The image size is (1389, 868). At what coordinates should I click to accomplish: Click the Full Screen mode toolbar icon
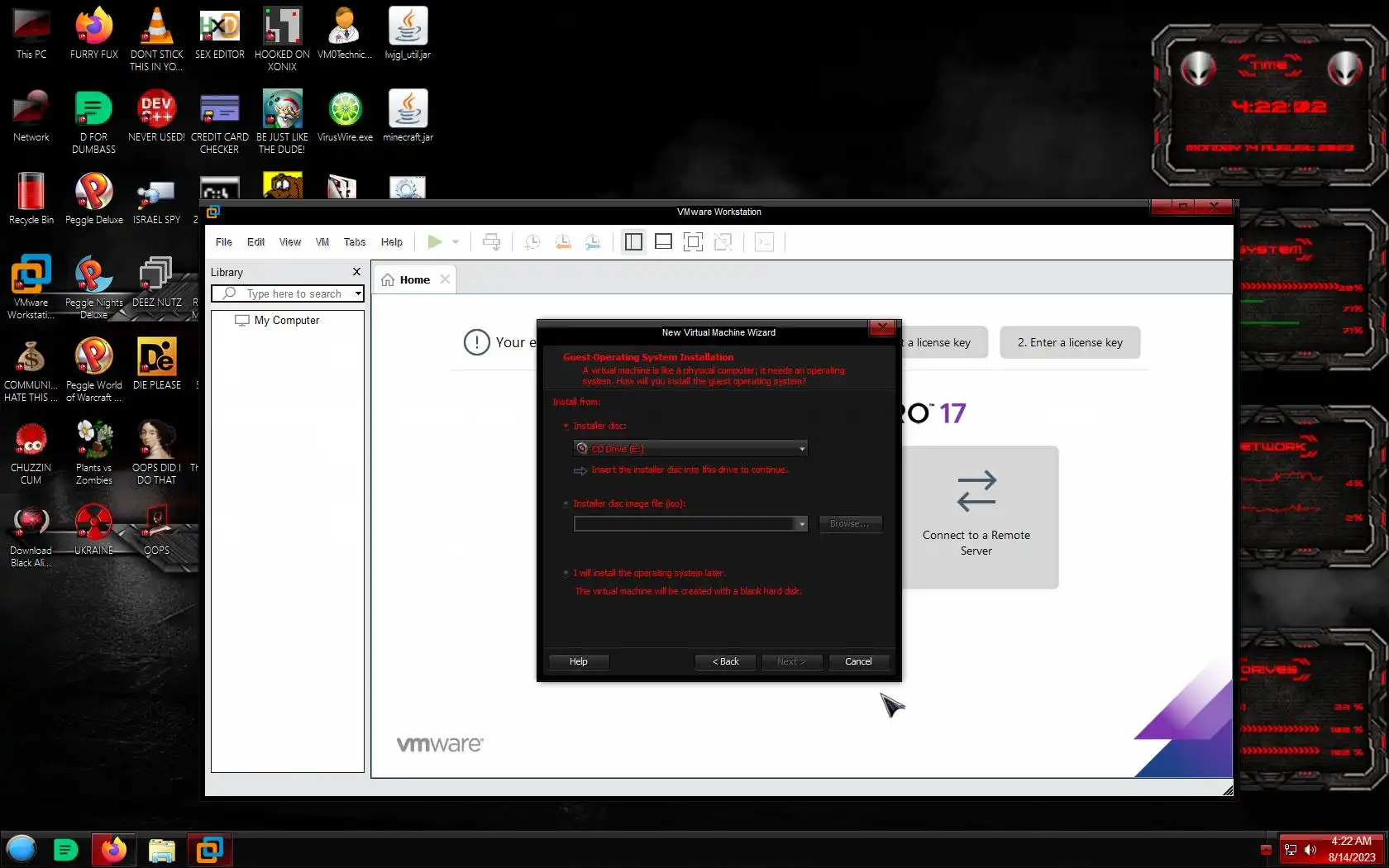click(x=693, y=242)
